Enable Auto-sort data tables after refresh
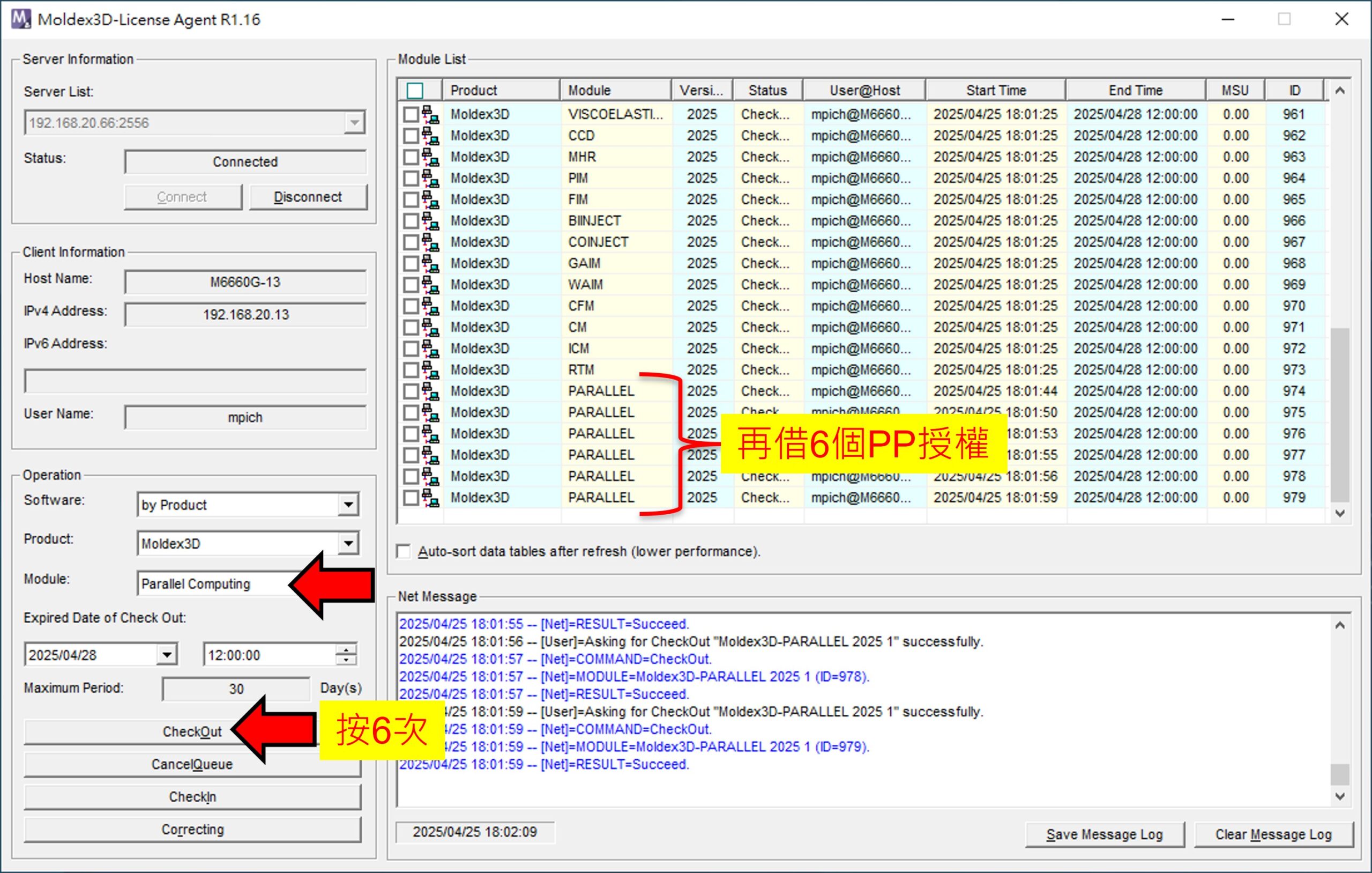The width and height of the screenshot is (1372, 873). point(404,551)
